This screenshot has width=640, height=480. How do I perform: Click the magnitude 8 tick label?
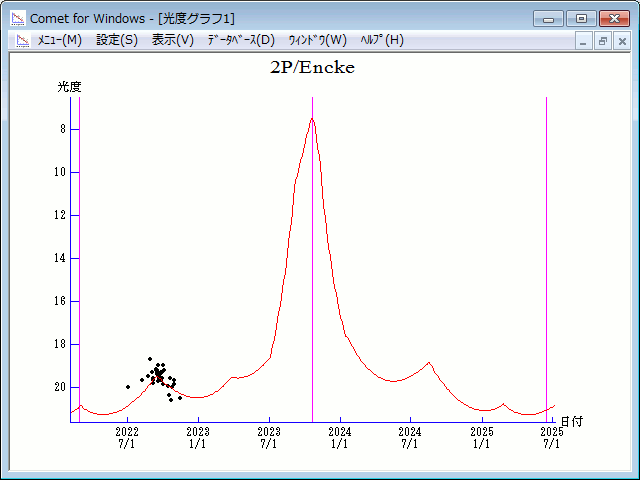pyautogui.click(x=62, y=129)
